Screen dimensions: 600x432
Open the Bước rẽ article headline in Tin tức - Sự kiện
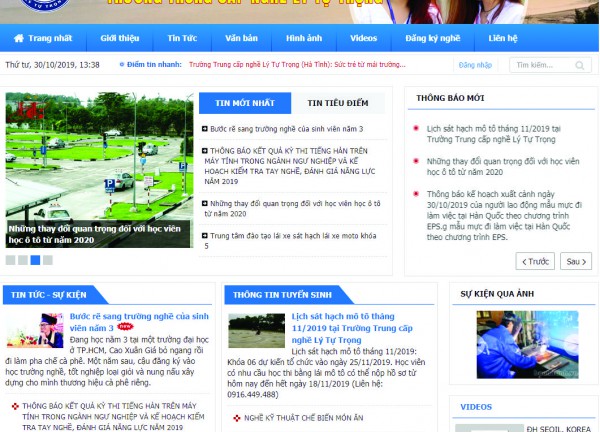[139, 322]
